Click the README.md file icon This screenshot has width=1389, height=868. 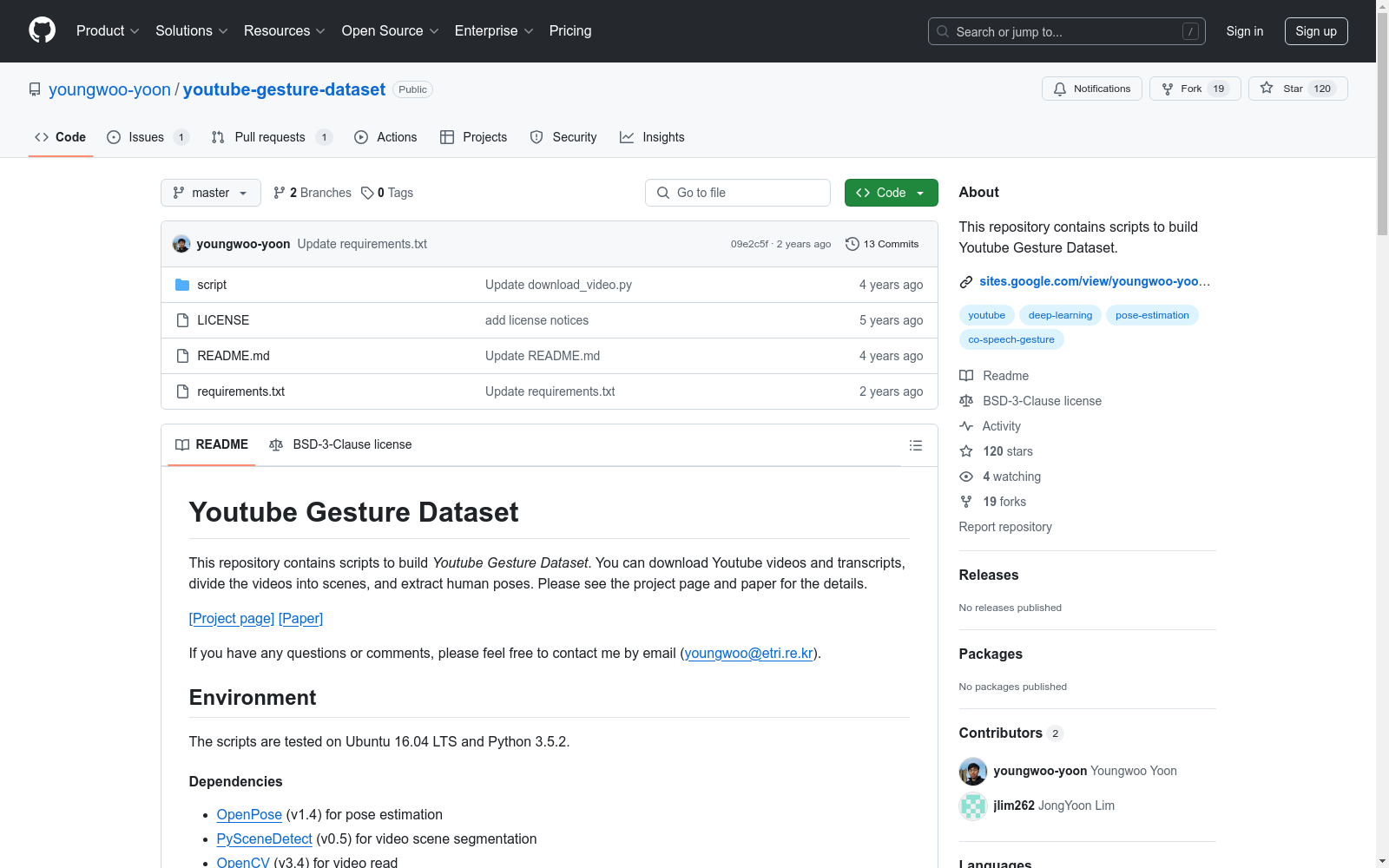click(x=182, y=356)
